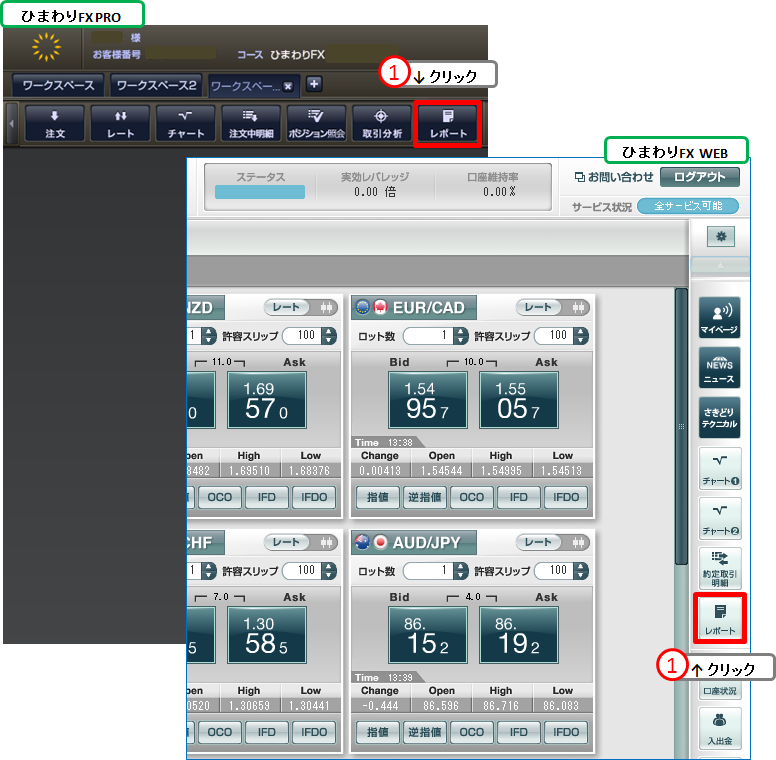This screenshot has height=760, width=776.
Task: Click the AUD/JPY currency pair header
Action: (414, 542)
